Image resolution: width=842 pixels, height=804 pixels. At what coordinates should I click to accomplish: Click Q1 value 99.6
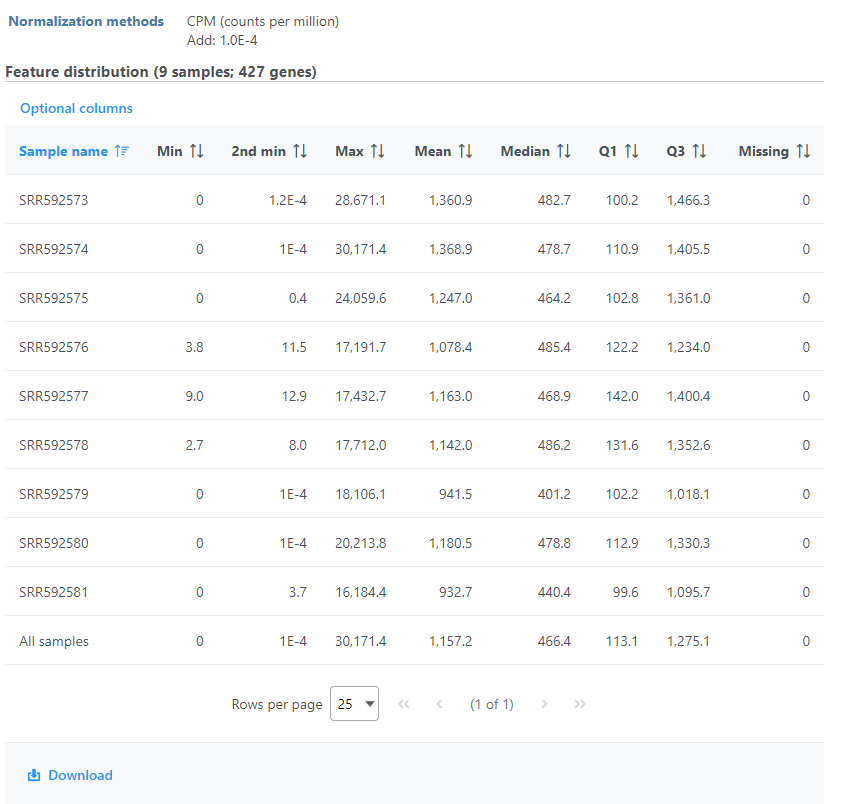click(626, 592)
